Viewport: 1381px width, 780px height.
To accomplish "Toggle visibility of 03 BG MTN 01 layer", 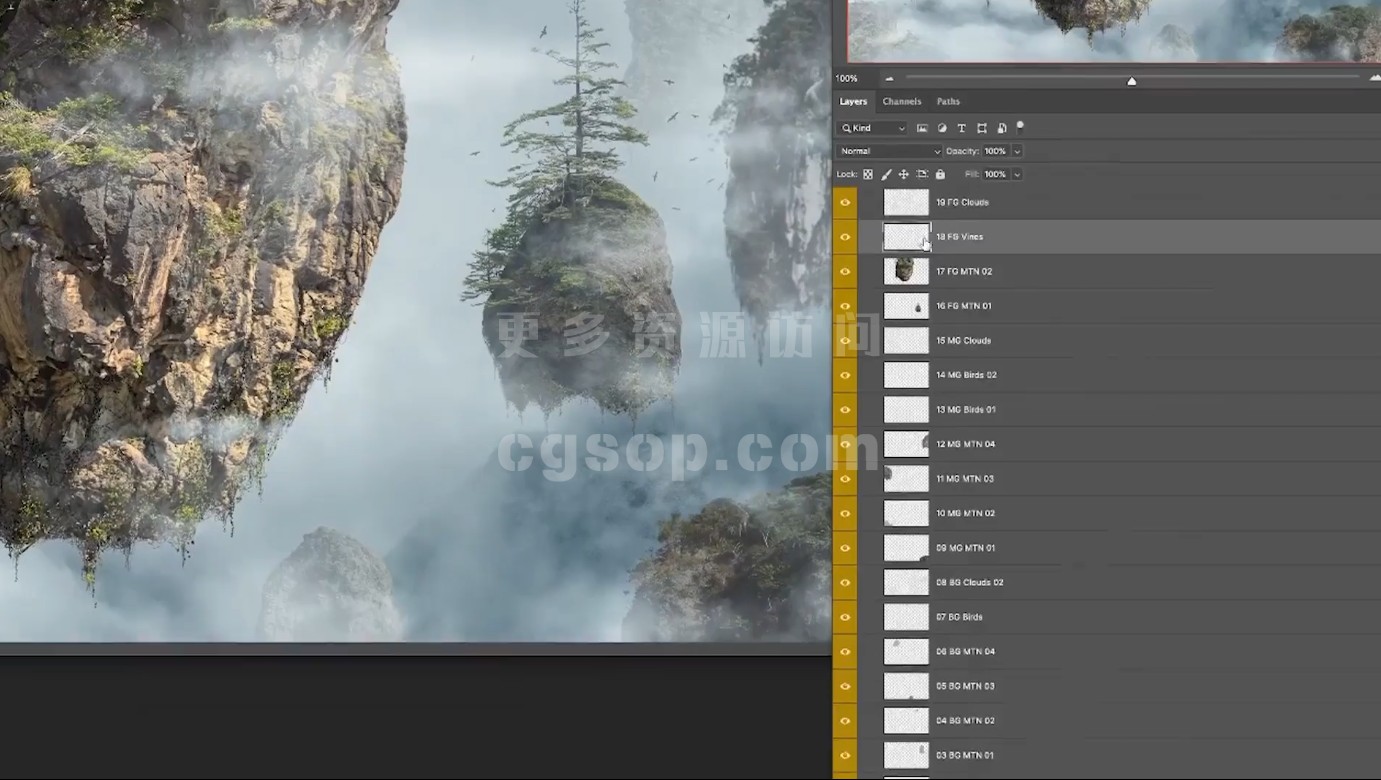I will point(845,755).
